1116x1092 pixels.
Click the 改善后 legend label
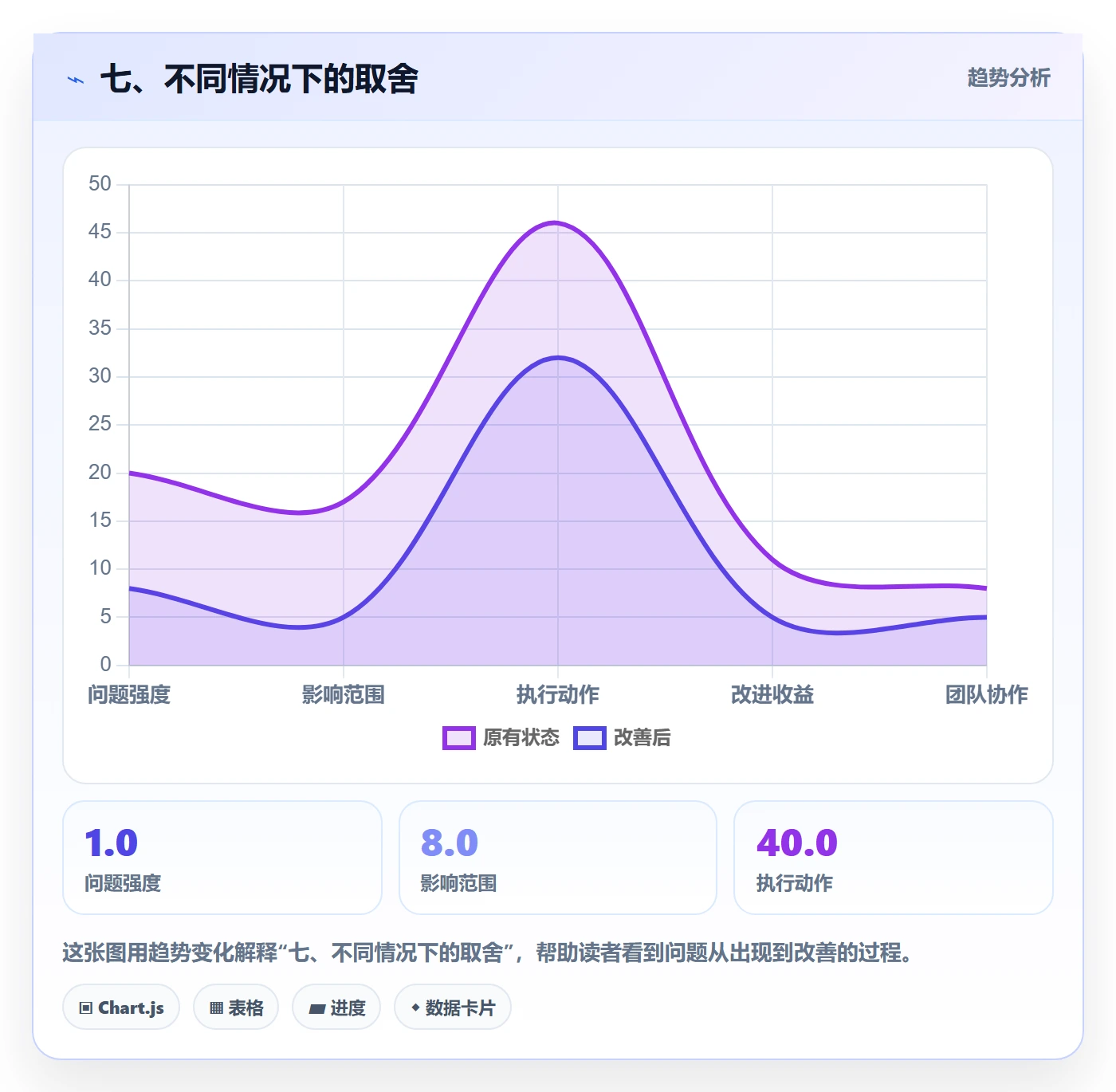pyautogui.click(x=642, y=738)
